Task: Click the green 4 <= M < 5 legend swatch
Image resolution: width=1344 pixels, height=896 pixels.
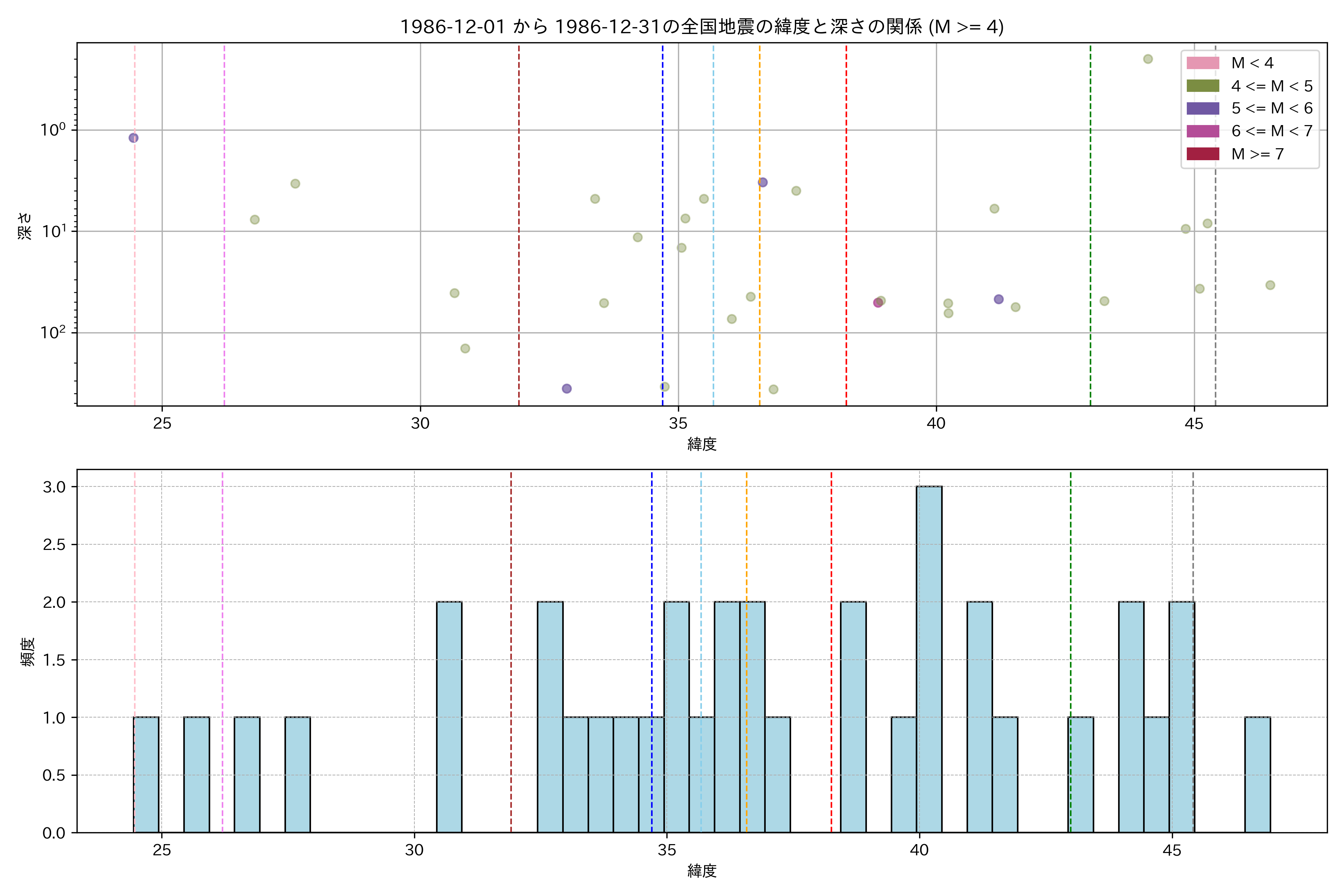Action: tap(1202, 86)
